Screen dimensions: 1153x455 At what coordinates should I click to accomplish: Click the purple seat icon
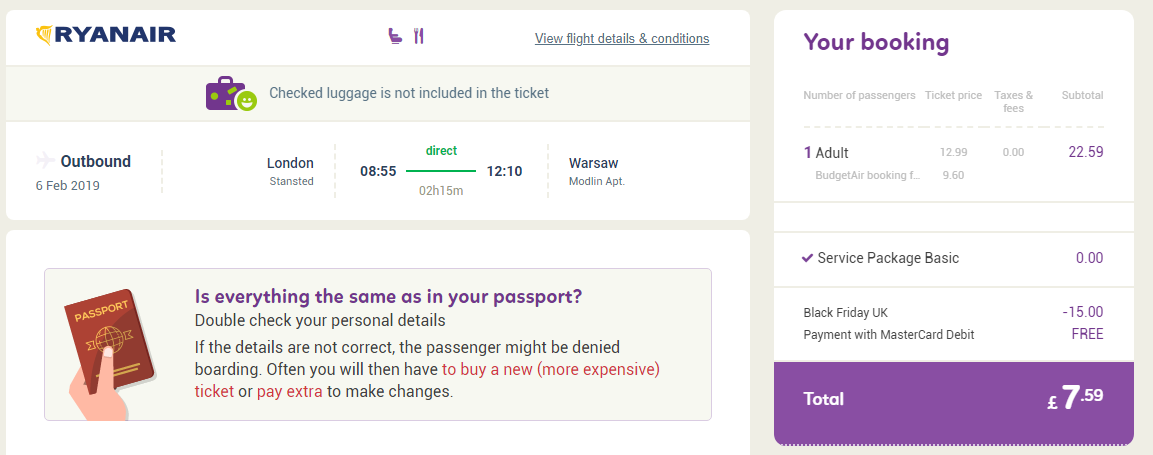click(396, 35)
